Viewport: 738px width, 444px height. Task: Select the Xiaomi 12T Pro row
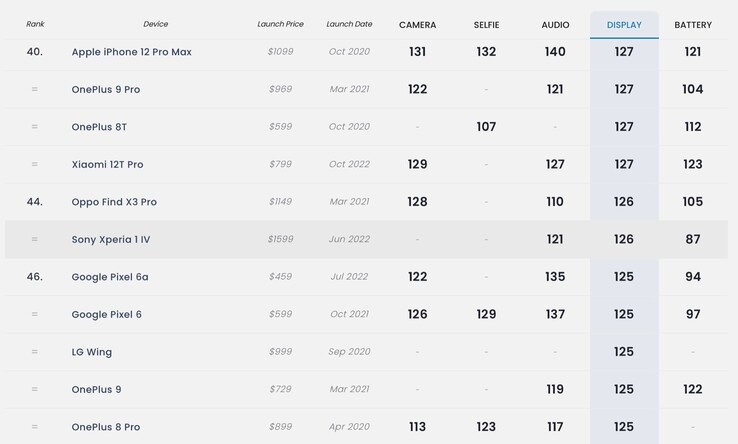(x=107, y=165)
